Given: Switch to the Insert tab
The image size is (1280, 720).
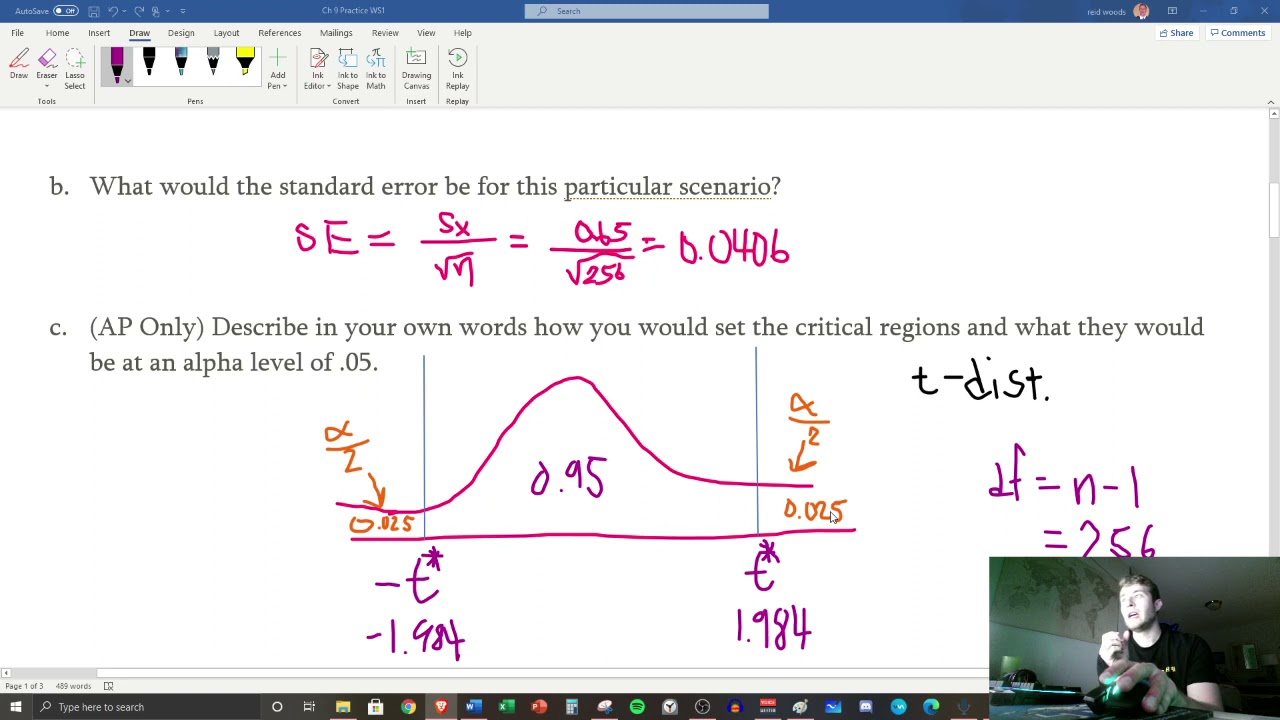Looking at the screenshot, I should pos(99,33).
